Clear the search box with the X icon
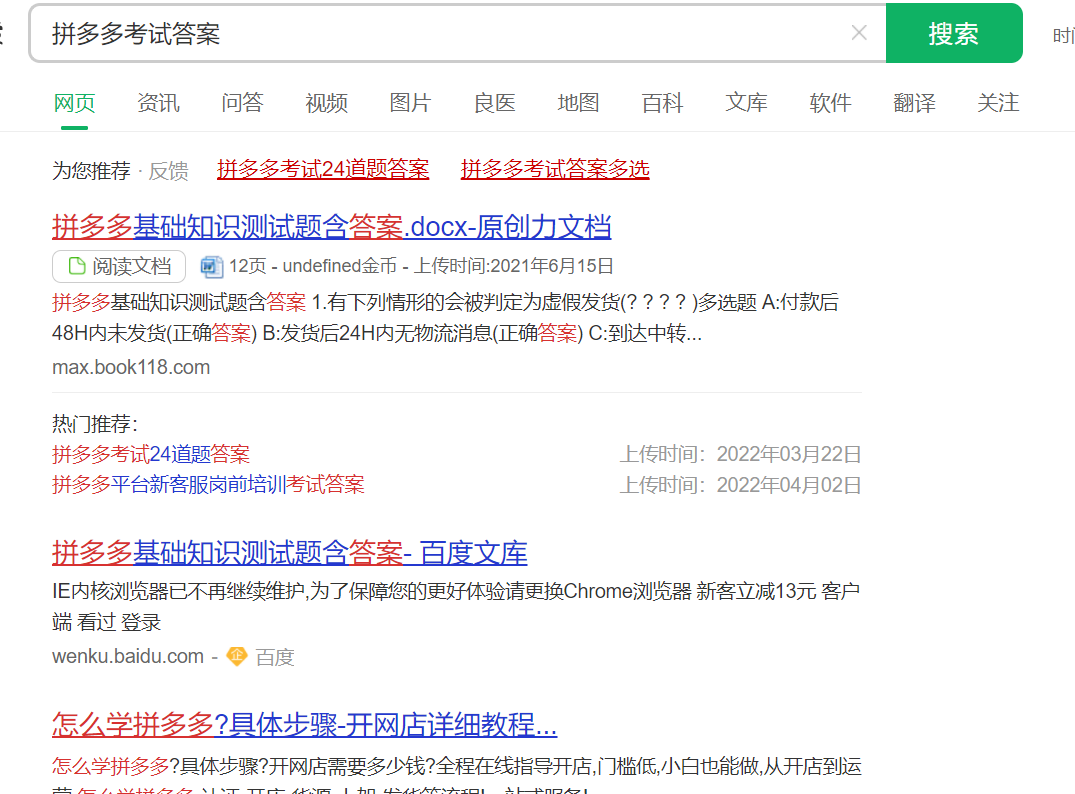The width and height of the screenshot is (1075, 794). click(858, 33)
